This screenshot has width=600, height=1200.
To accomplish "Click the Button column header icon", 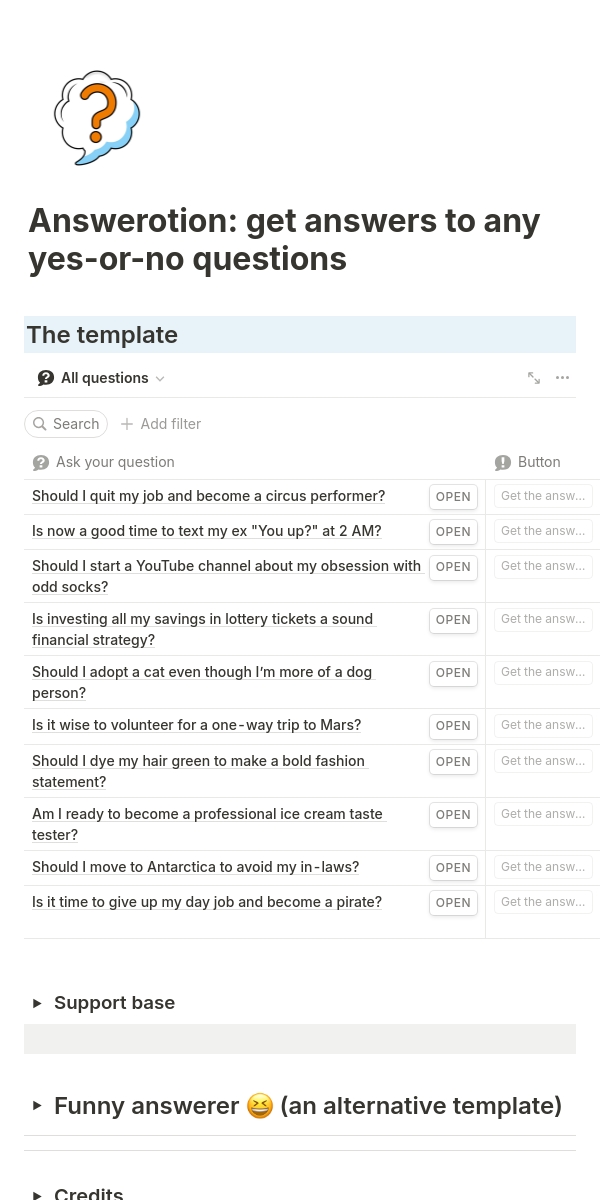I will tap(503, 463).
